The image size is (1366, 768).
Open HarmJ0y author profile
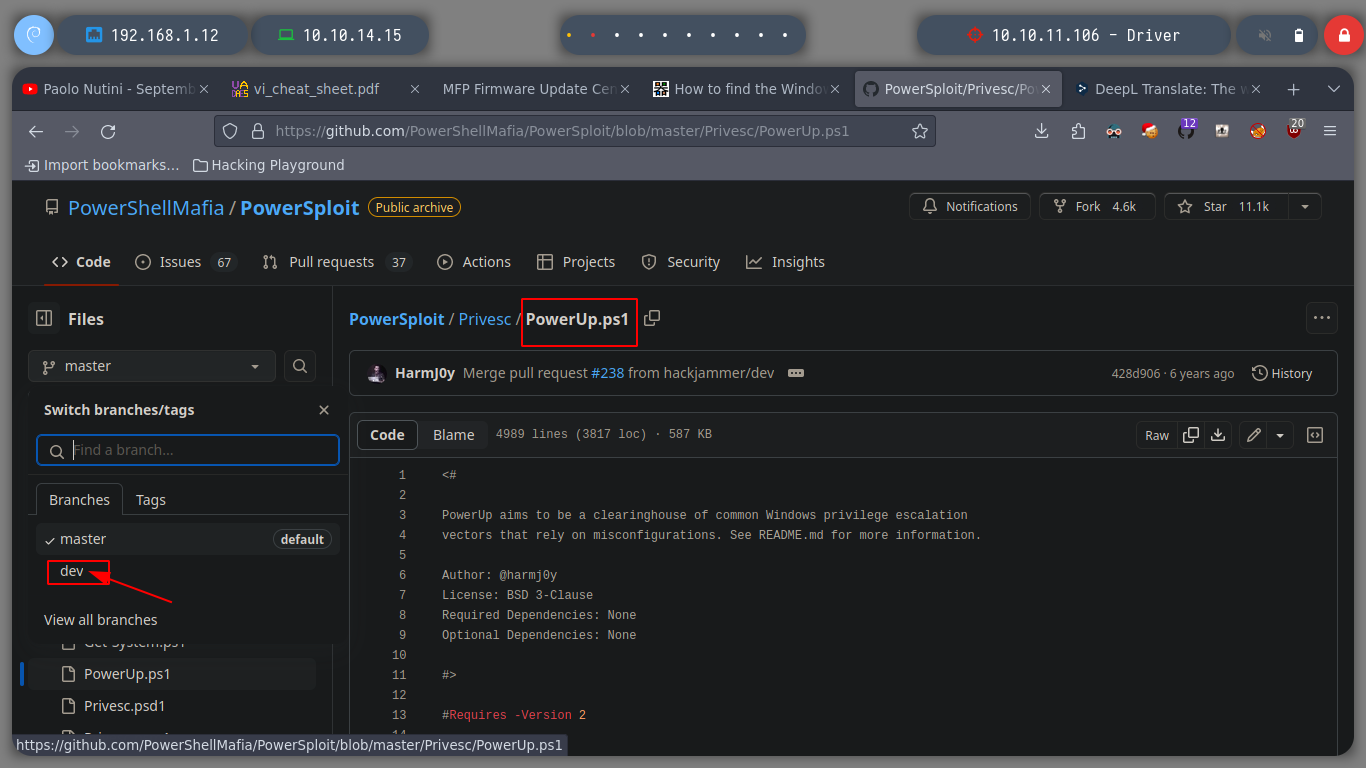[x=425, y=373]
